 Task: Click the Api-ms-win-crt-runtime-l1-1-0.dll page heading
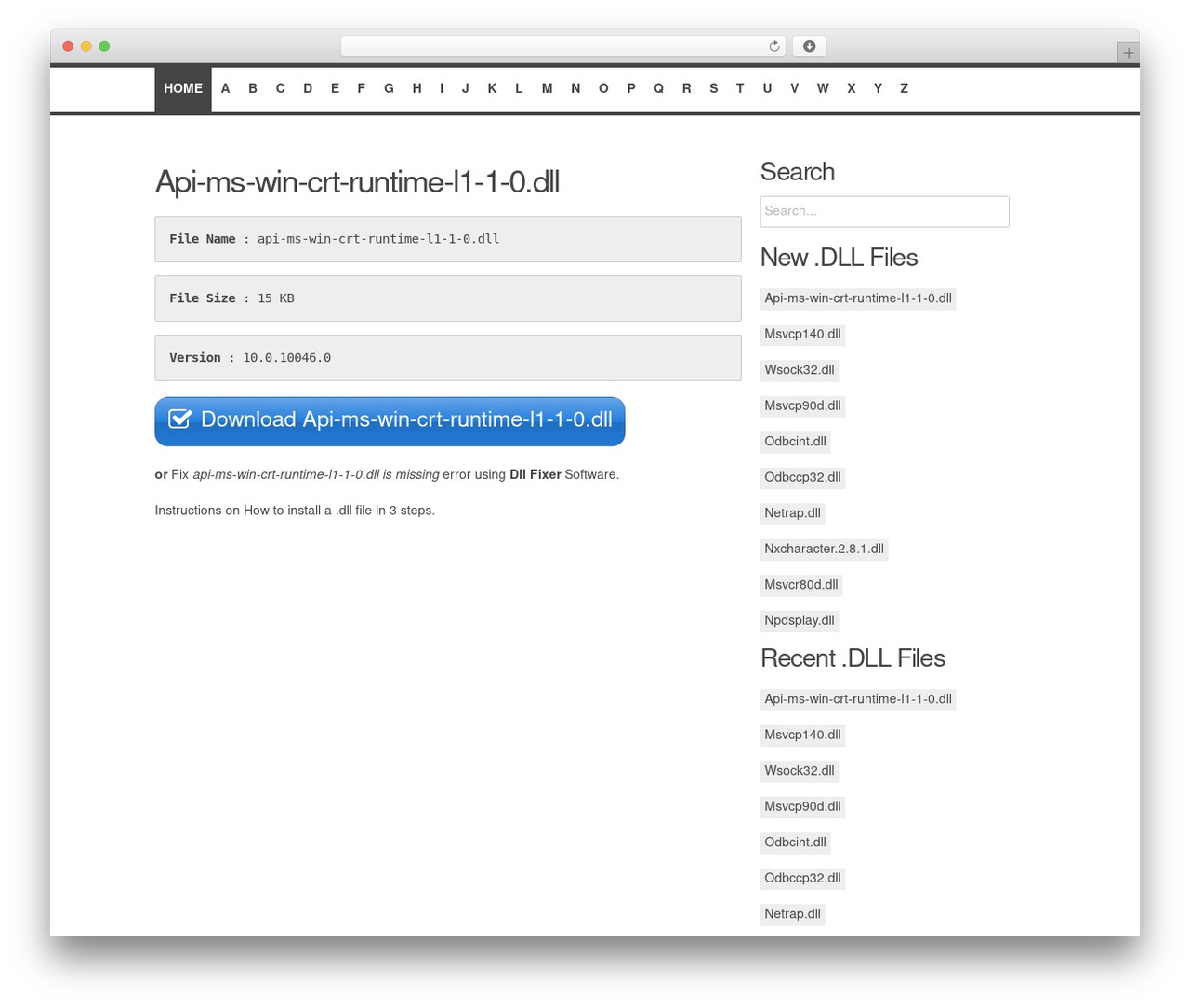click(357, 181)
